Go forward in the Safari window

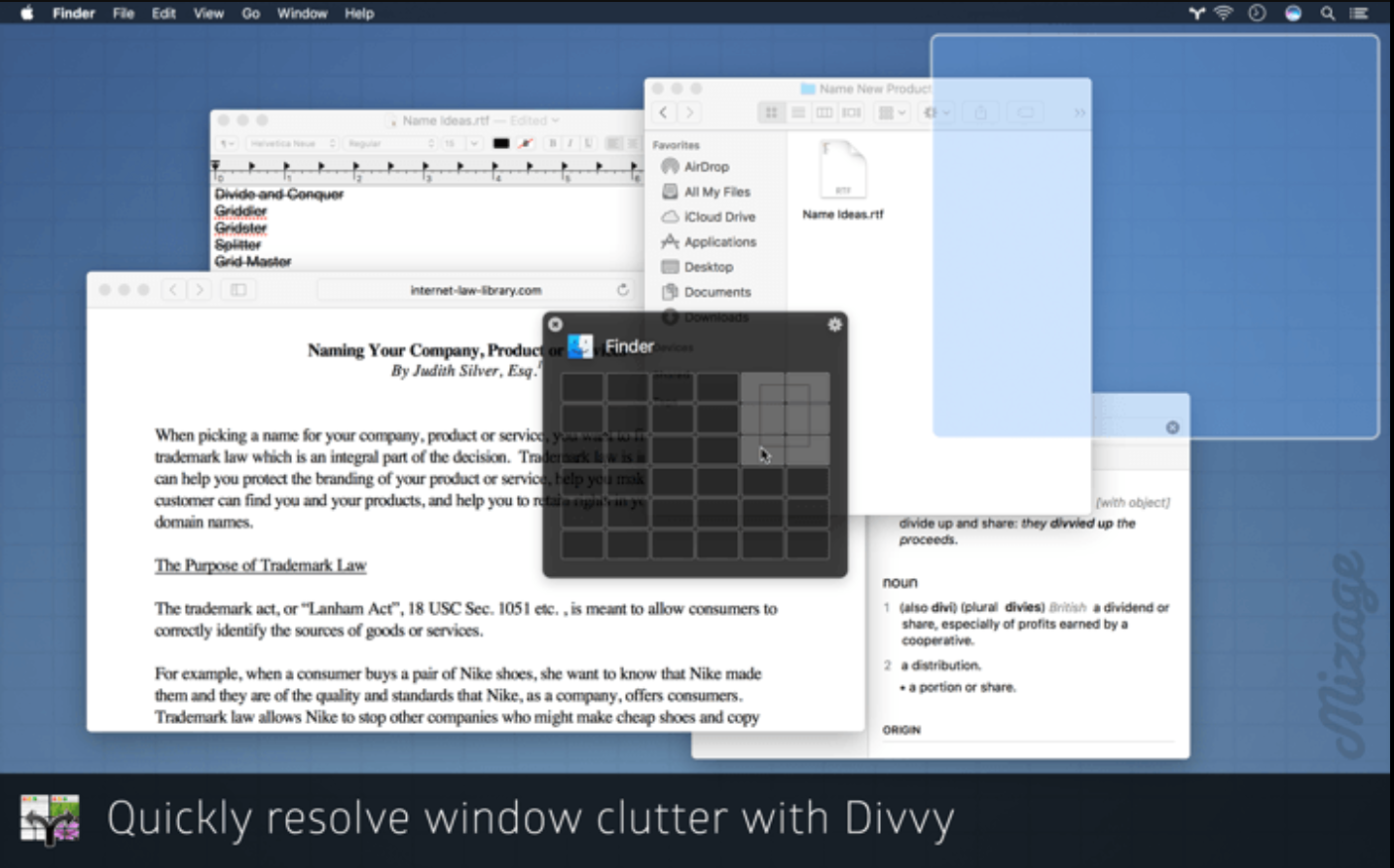[x=200, y=290]
